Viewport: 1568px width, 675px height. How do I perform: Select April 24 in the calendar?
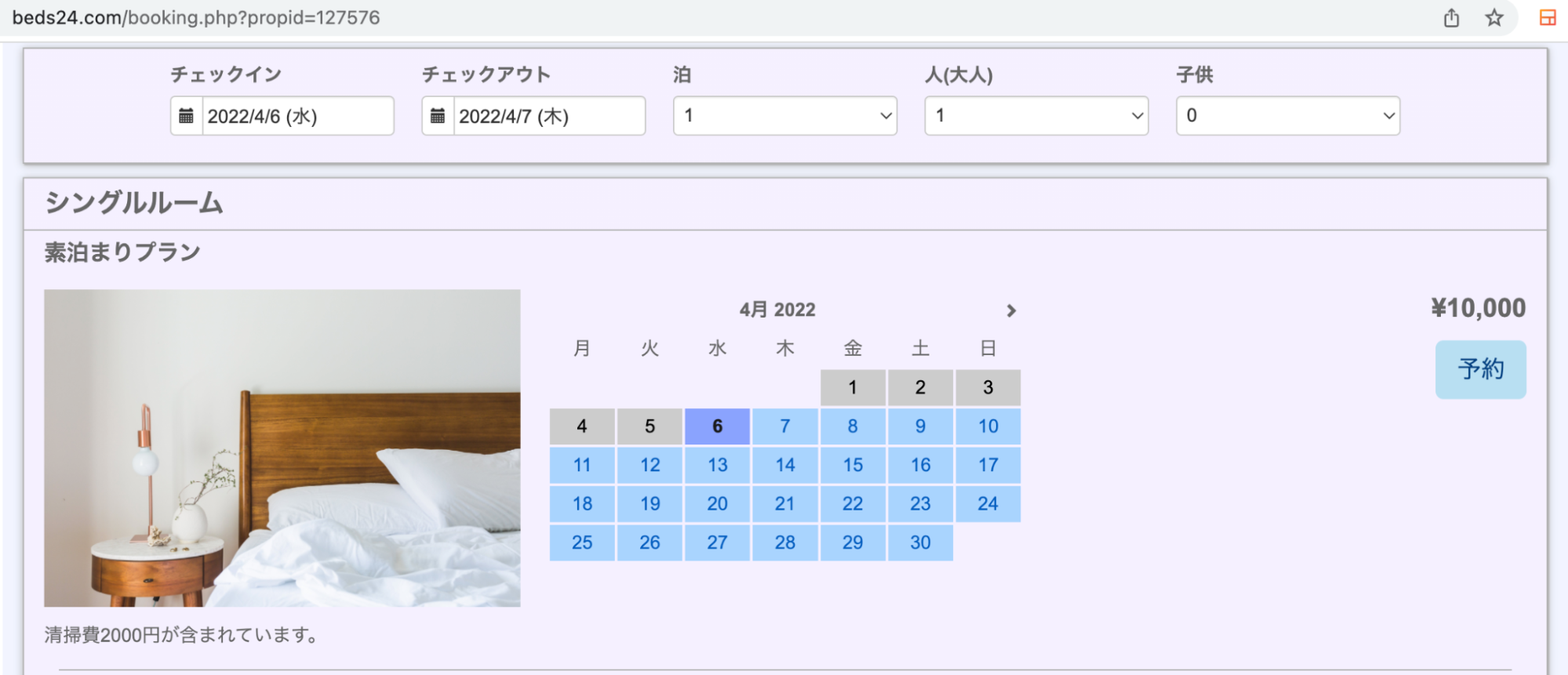(x=988, y=503)
